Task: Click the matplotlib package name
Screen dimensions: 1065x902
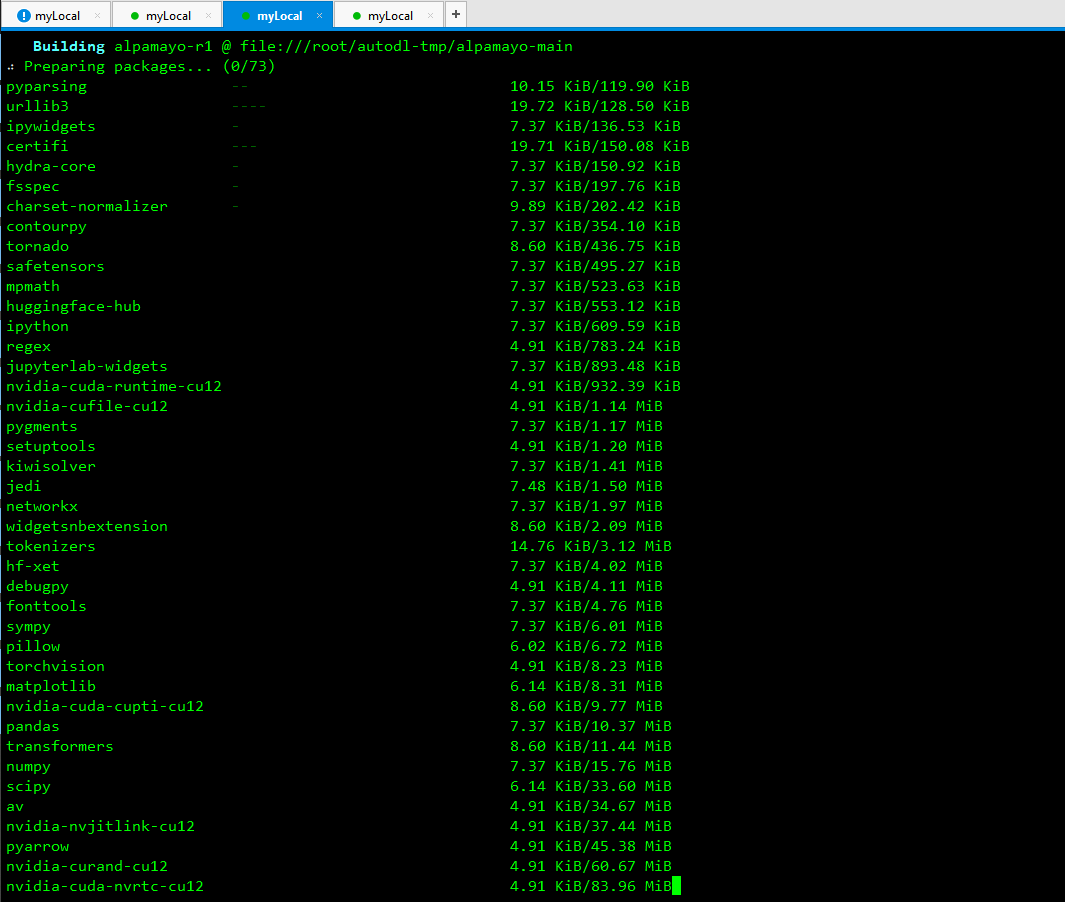Action: tap(51, 686)
